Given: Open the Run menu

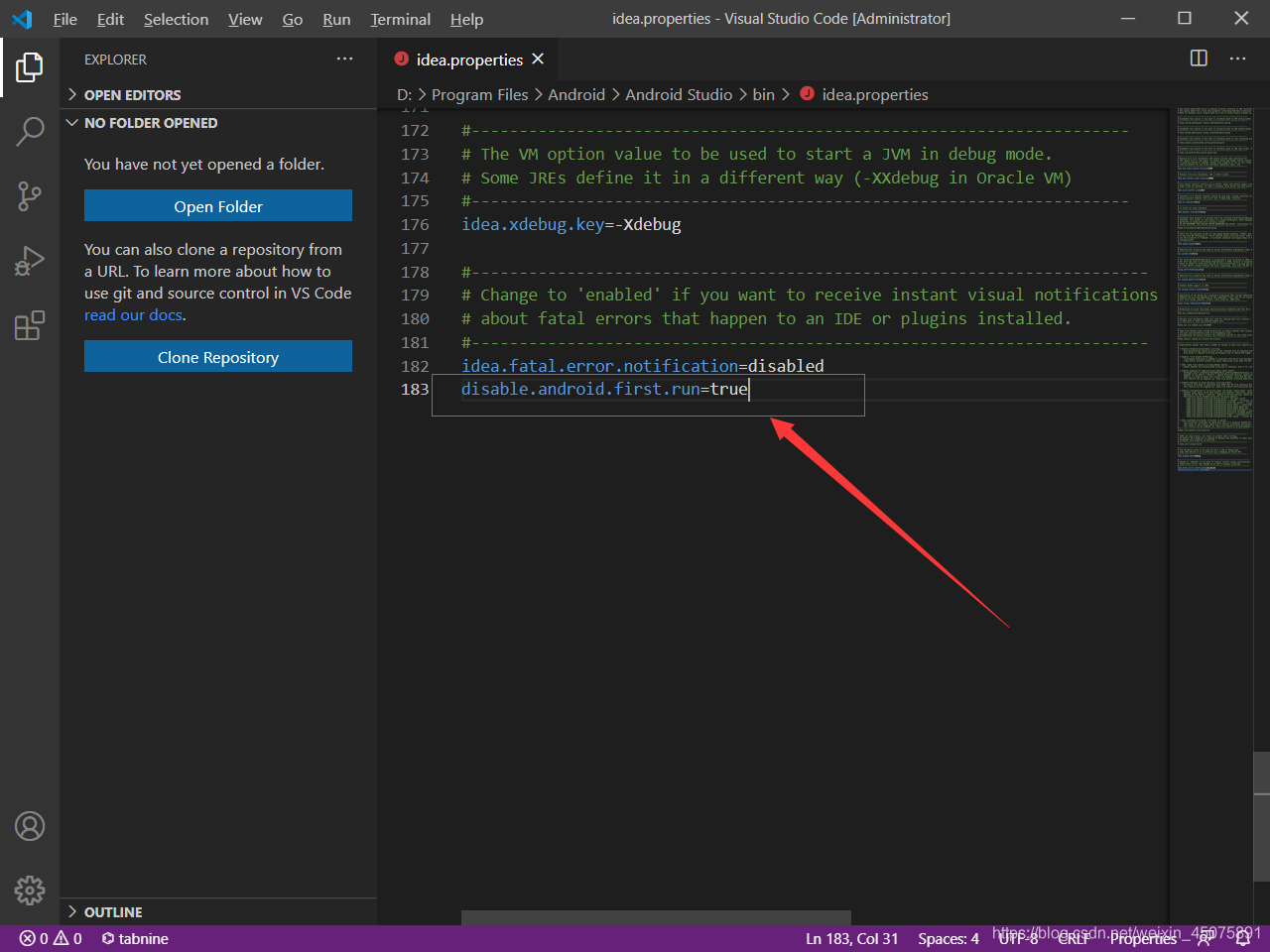Looking at the screenshot, I should point(336,19).
